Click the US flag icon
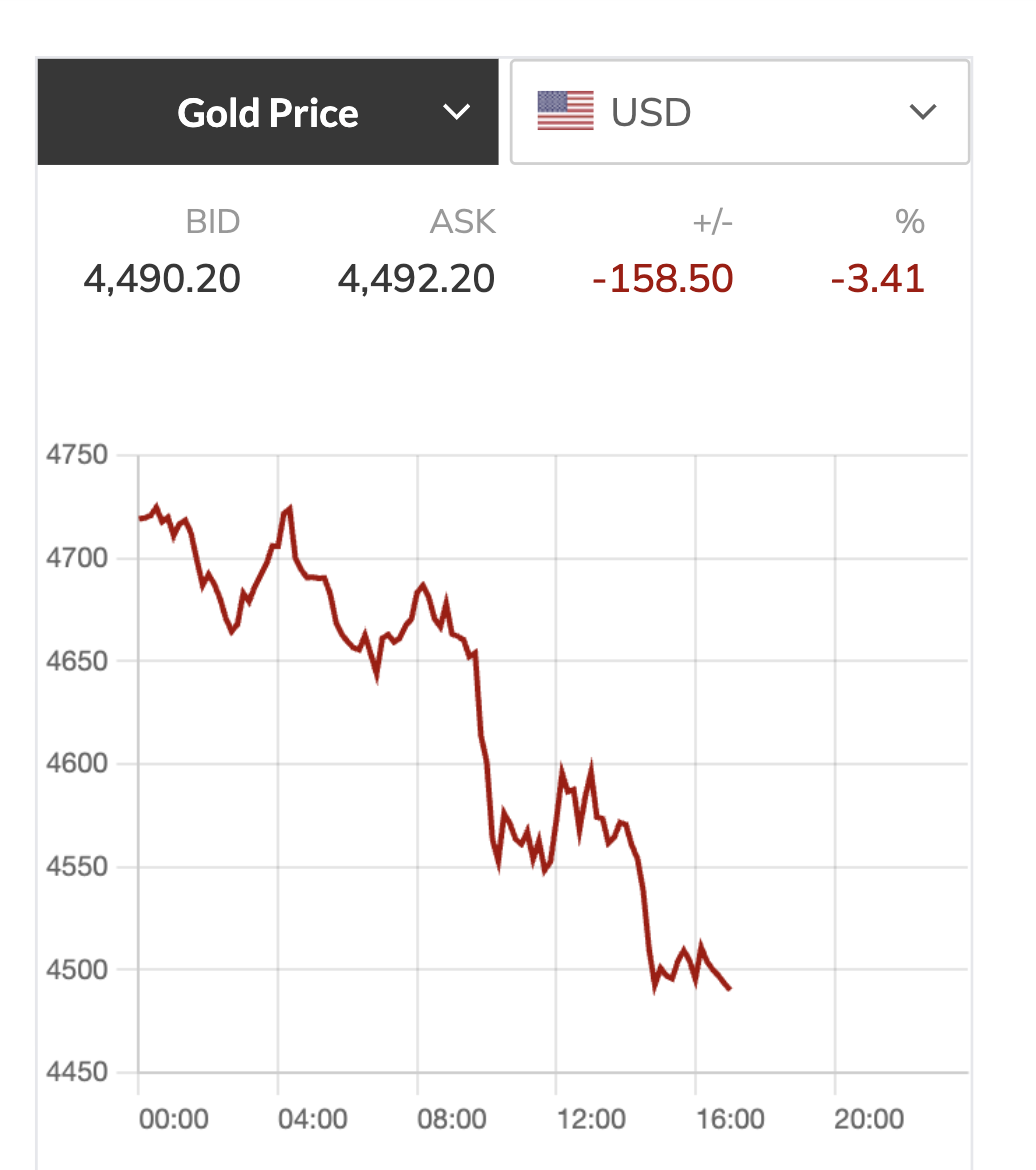Image resolution: width=1036 pixels, height=1170 pixels. tap(565, 111)
